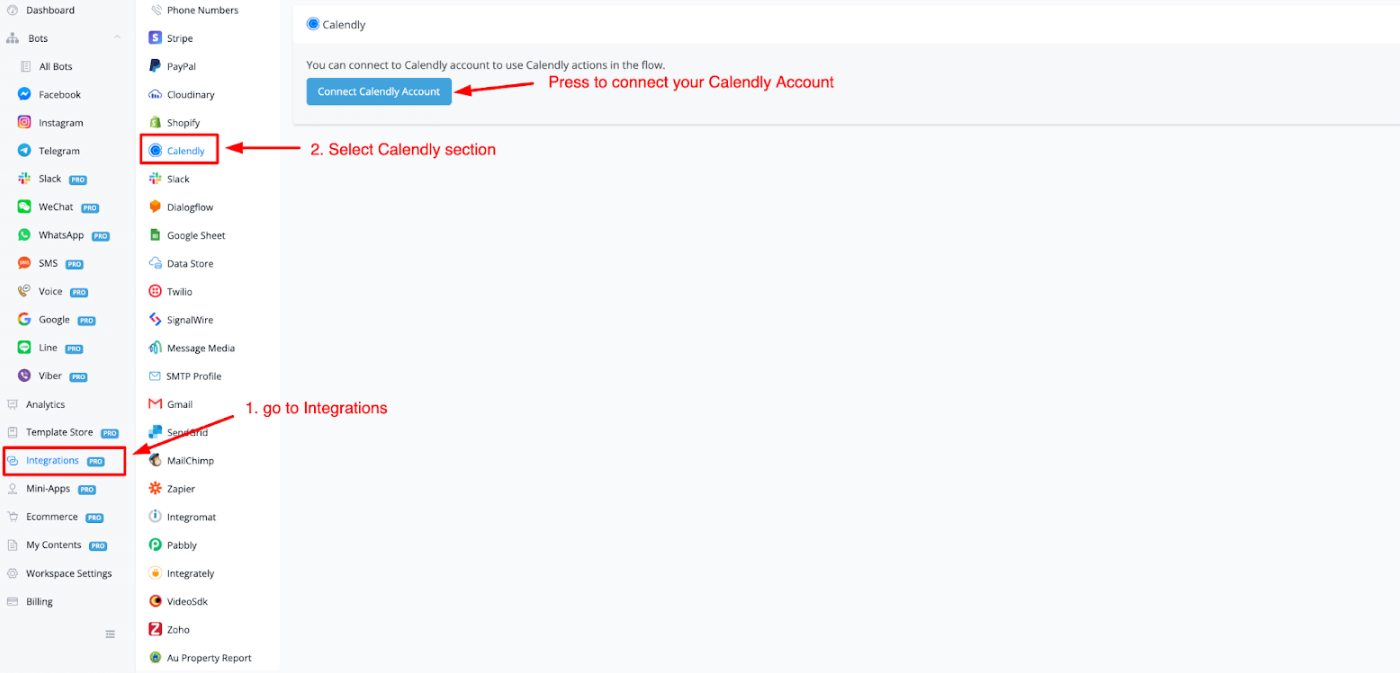Go to Analytics in sidebar
The width and height of the screenshot is (1400, 673).
tap(45, 405)
